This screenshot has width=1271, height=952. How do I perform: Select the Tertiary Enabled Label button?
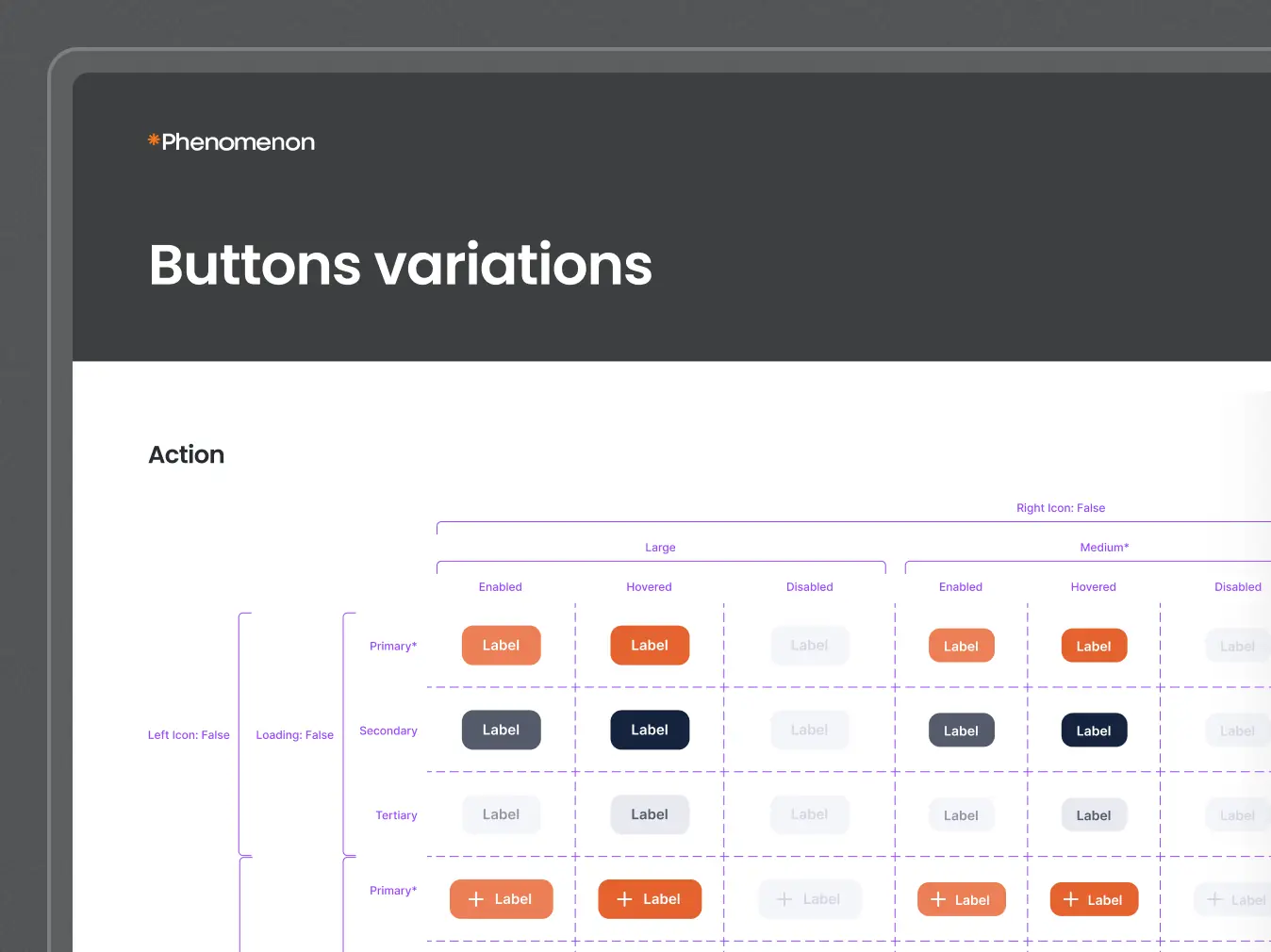pos(501,814)
